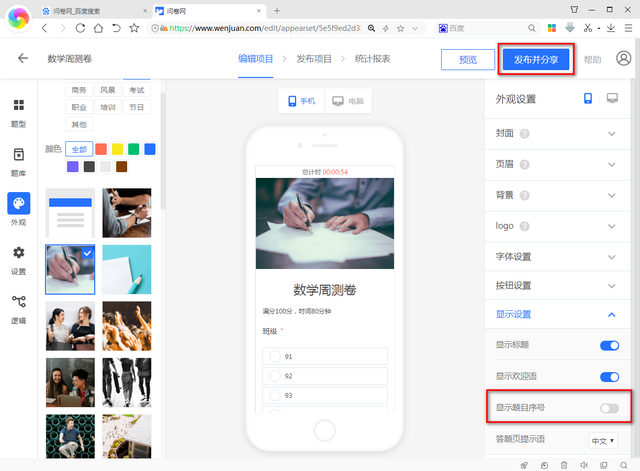Click the lightning speed-mode icon in address bar

coord(386,28)
